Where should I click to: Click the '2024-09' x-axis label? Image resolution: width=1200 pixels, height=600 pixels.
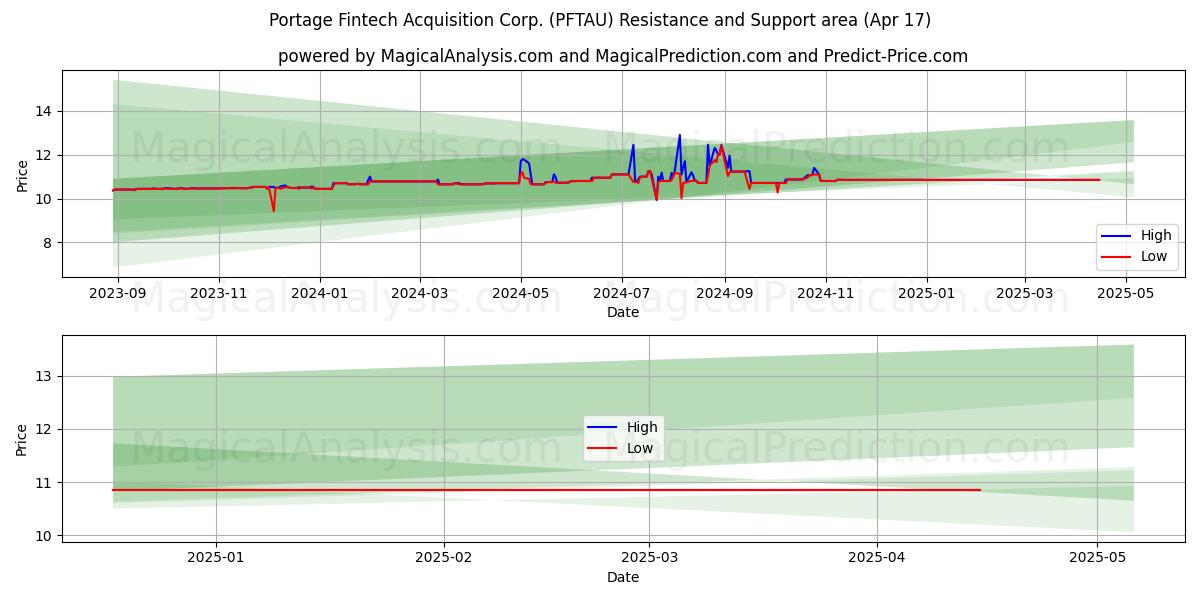click(x=724, y=294)
